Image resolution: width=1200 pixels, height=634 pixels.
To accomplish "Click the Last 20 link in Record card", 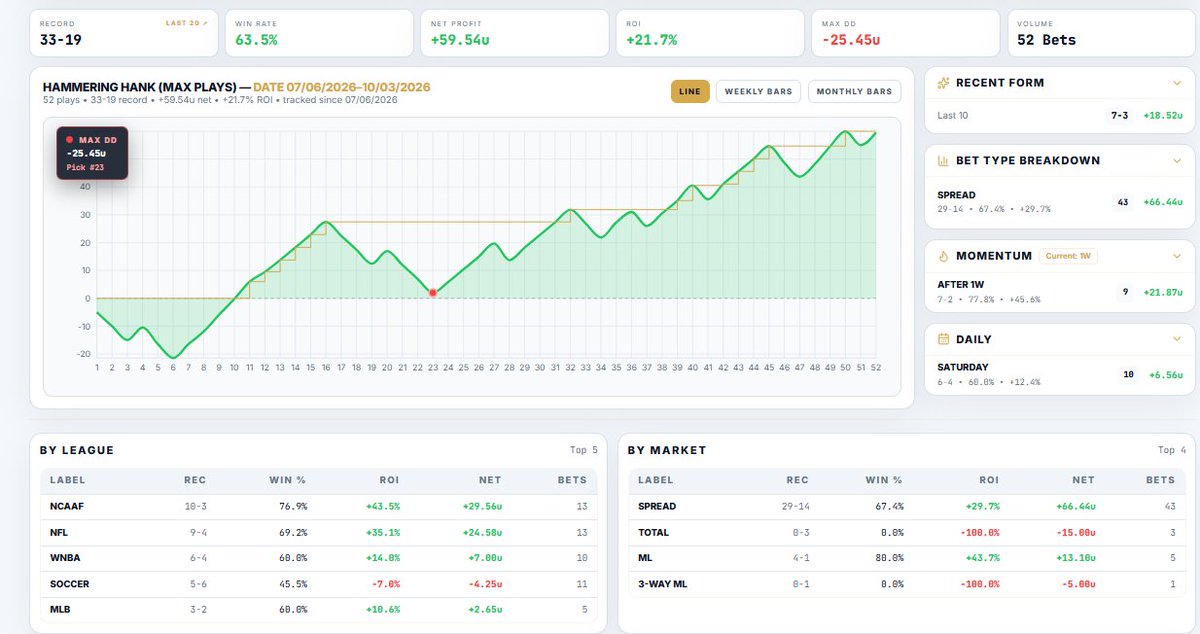I will [x=187, y=22].
